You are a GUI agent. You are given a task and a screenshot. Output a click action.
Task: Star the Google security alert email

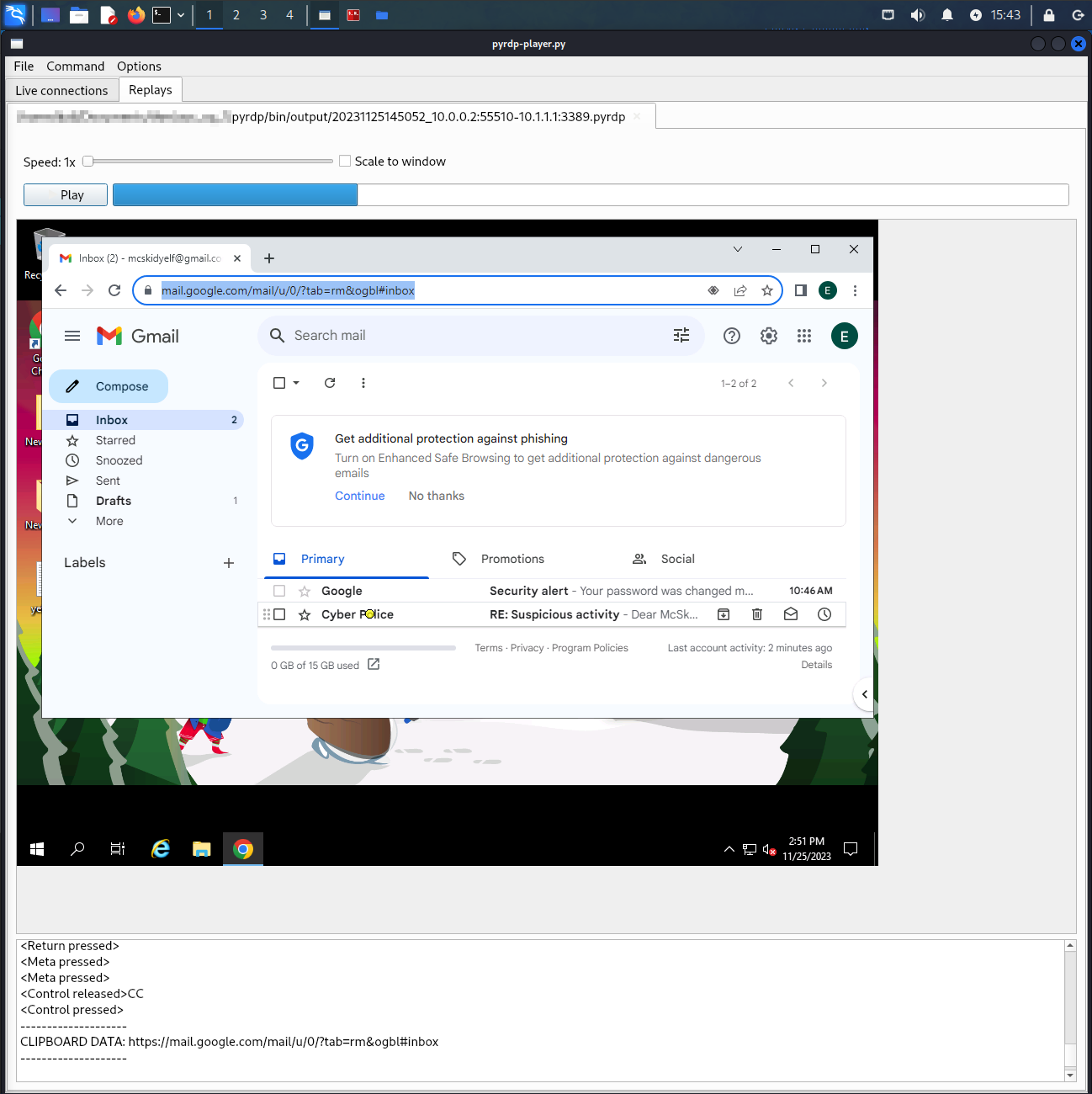tap(305, 591)
